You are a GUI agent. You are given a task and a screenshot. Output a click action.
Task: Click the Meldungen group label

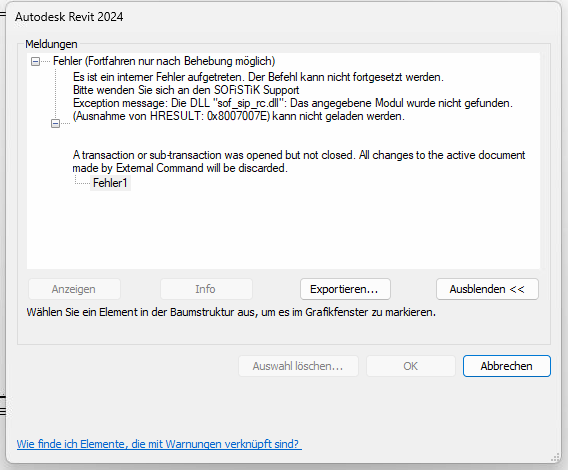pos(51,44)
